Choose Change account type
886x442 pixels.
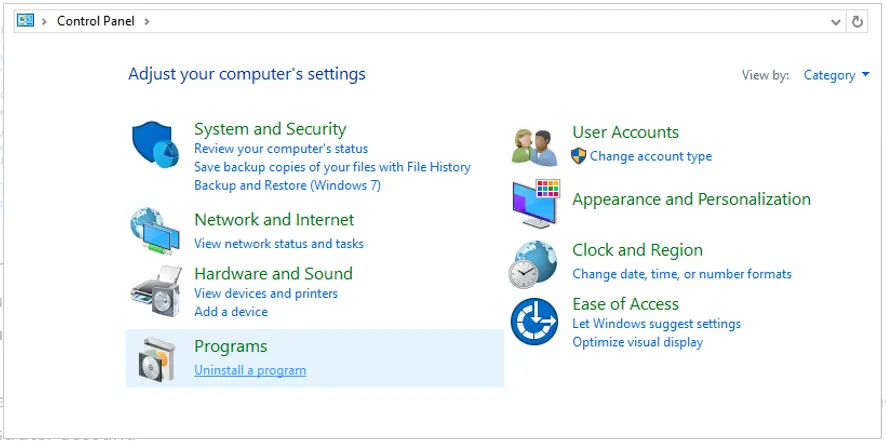coord(651,157)
